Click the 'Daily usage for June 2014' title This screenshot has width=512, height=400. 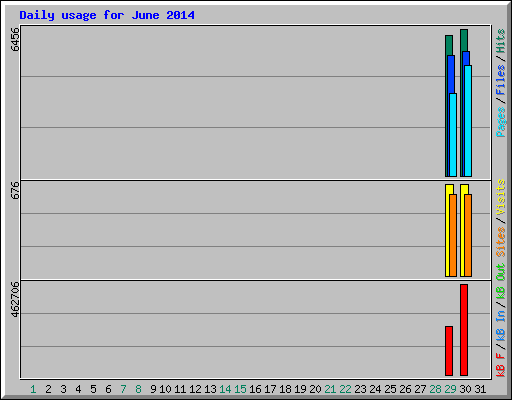[107, 15]
